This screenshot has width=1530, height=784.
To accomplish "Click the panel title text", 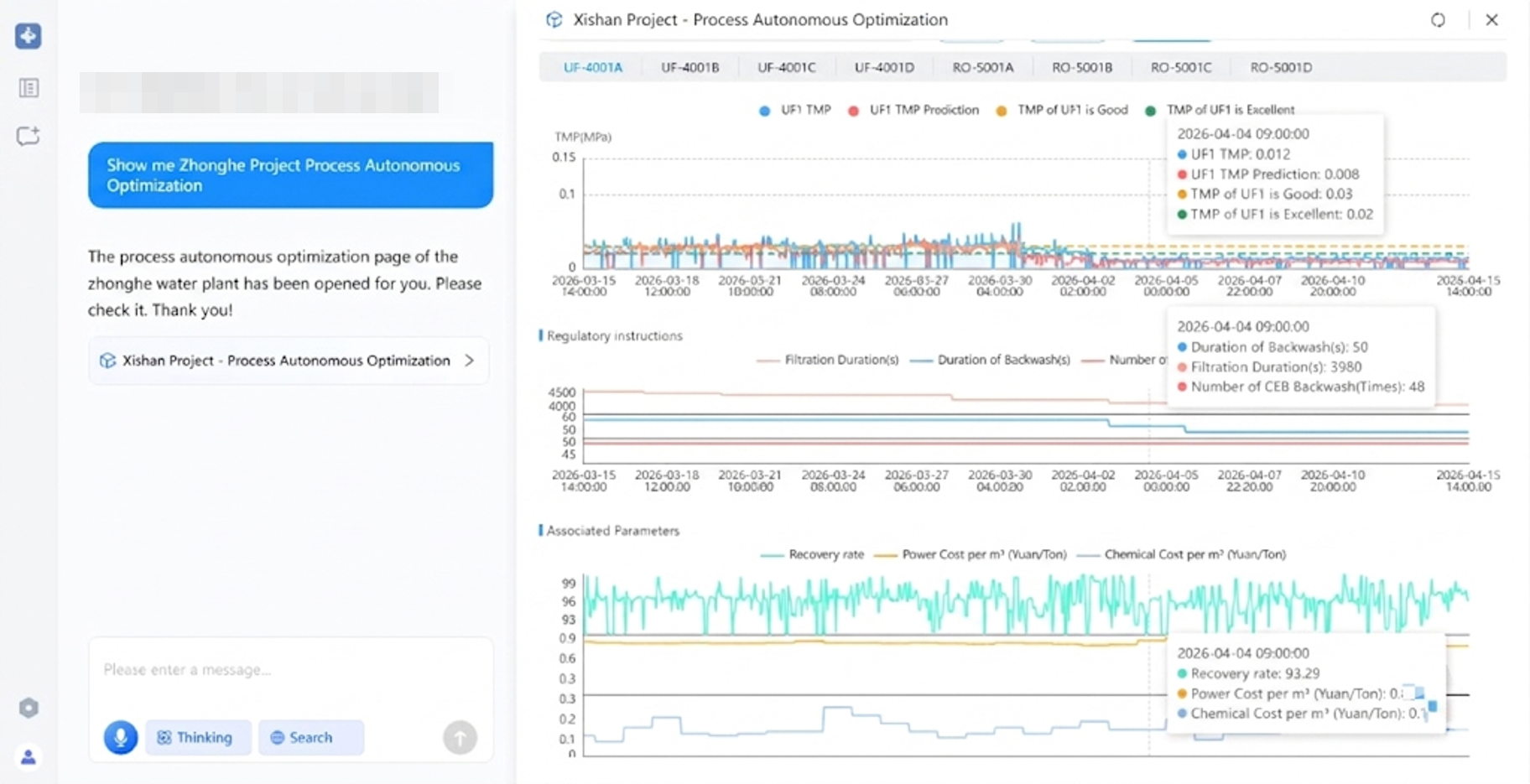I will pos(760,20).
